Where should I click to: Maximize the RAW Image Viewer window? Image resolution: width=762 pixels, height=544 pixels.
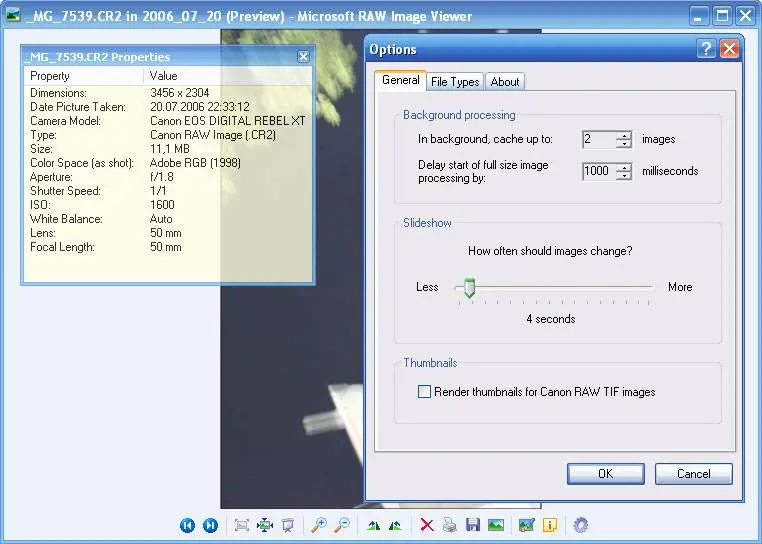[722, 16]
